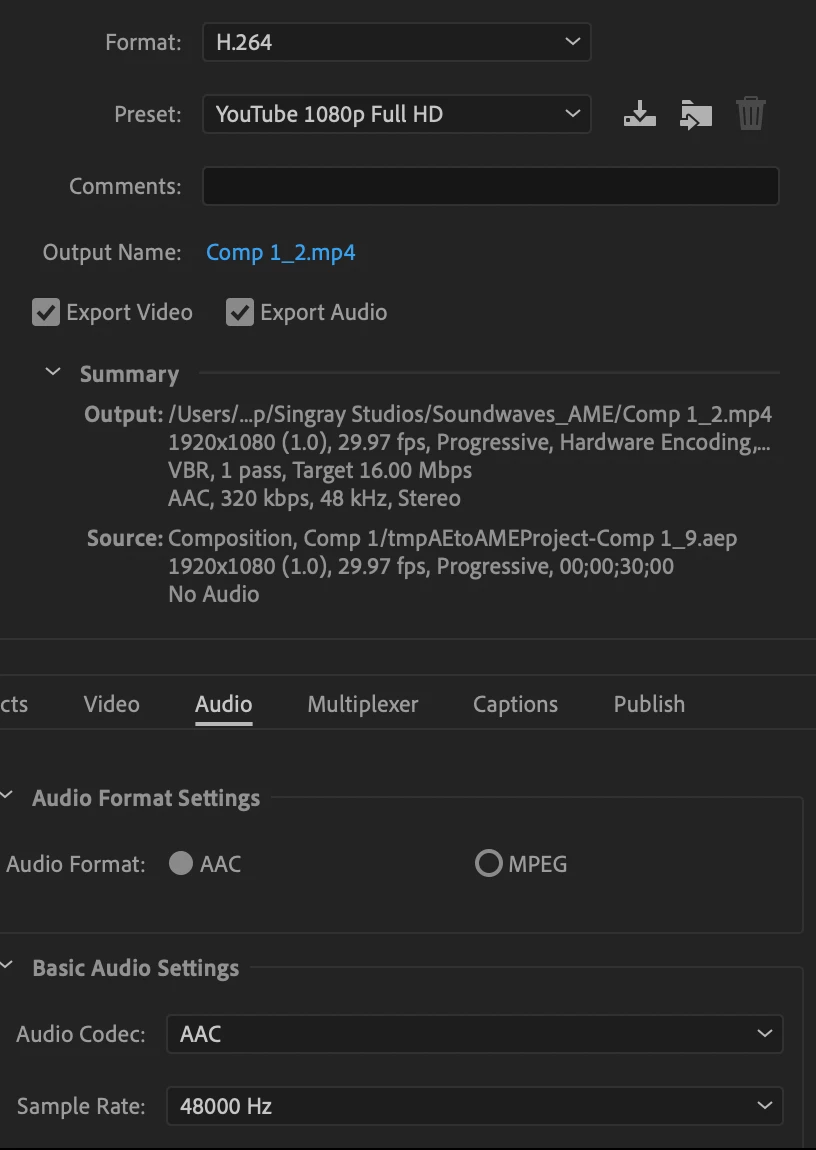Click the output file path text in Summary
Screen dimensions: 816x1150
tap(470, 414)
